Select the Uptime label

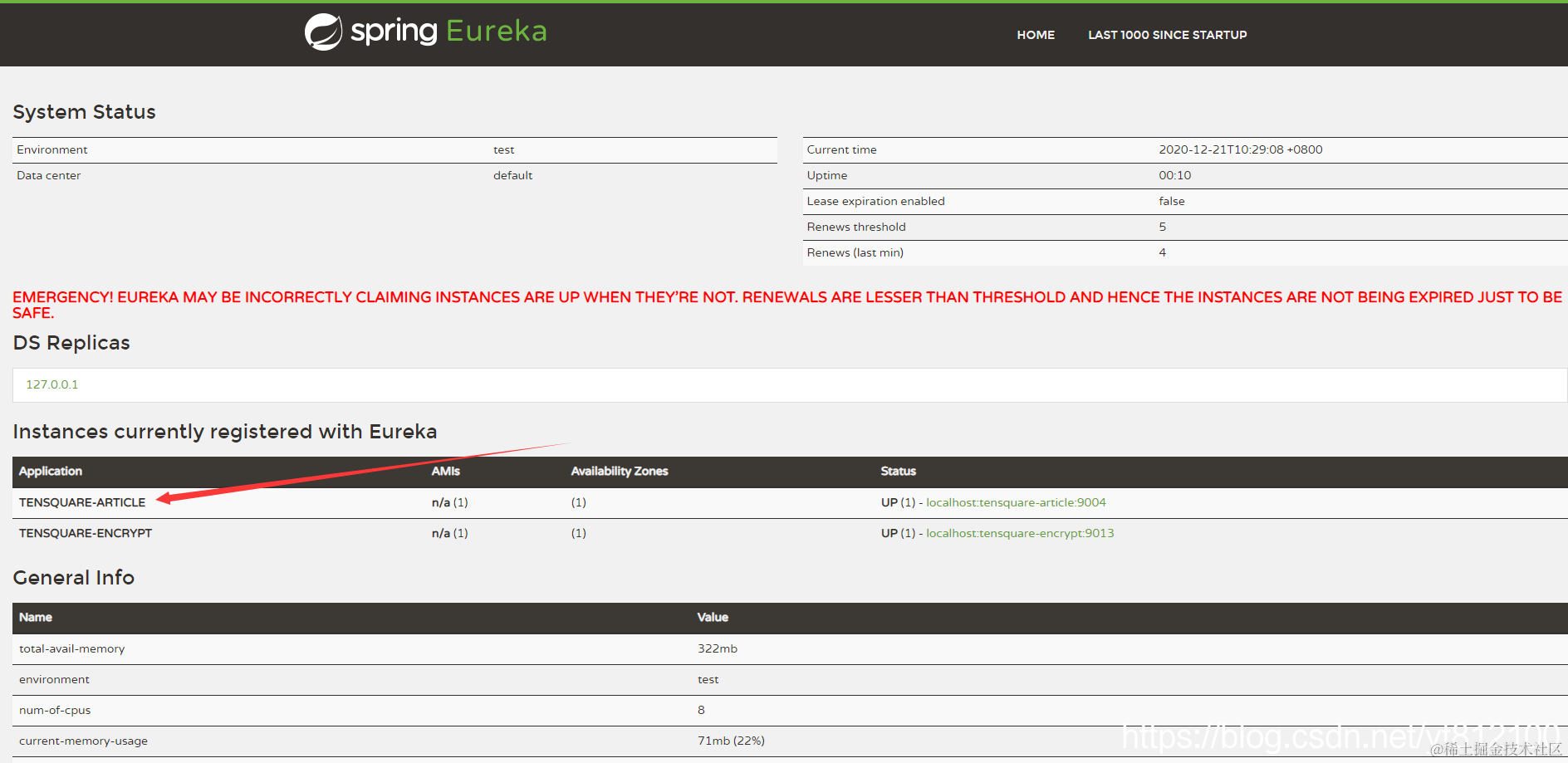(826, 175)
